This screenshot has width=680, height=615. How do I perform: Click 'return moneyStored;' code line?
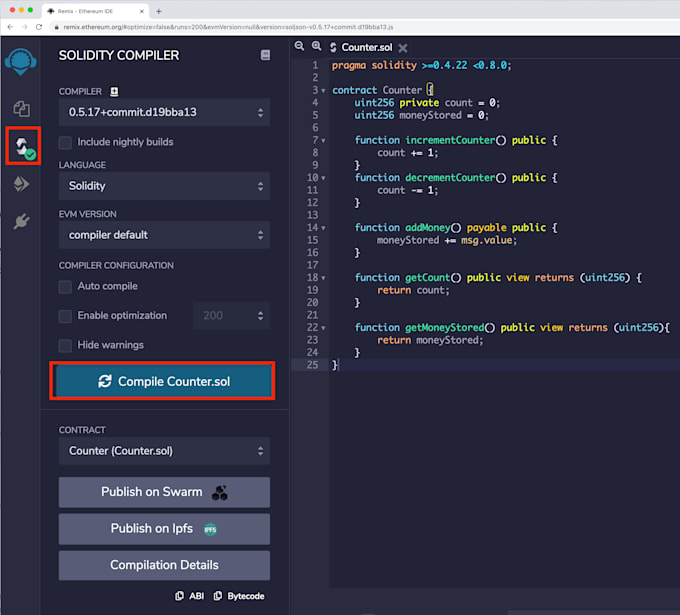430,340
